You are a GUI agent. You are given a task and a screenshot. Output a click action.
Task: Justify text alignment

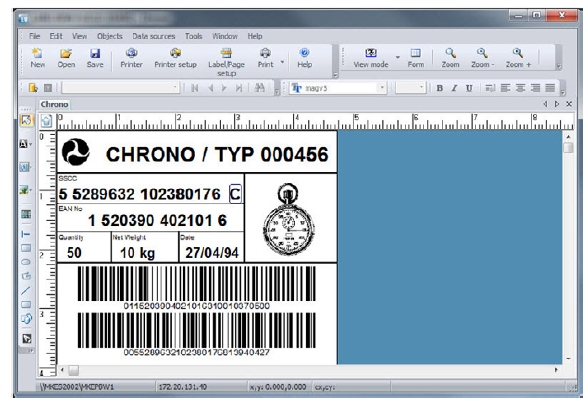coord(550,88)
